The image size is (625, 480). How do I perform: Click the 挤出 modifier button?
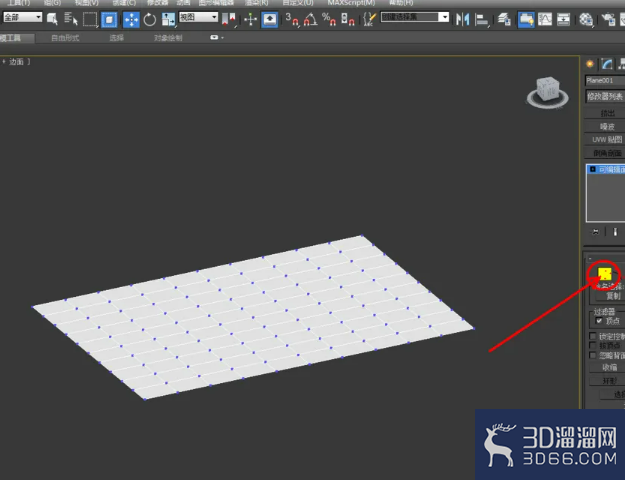click(605, 113)
